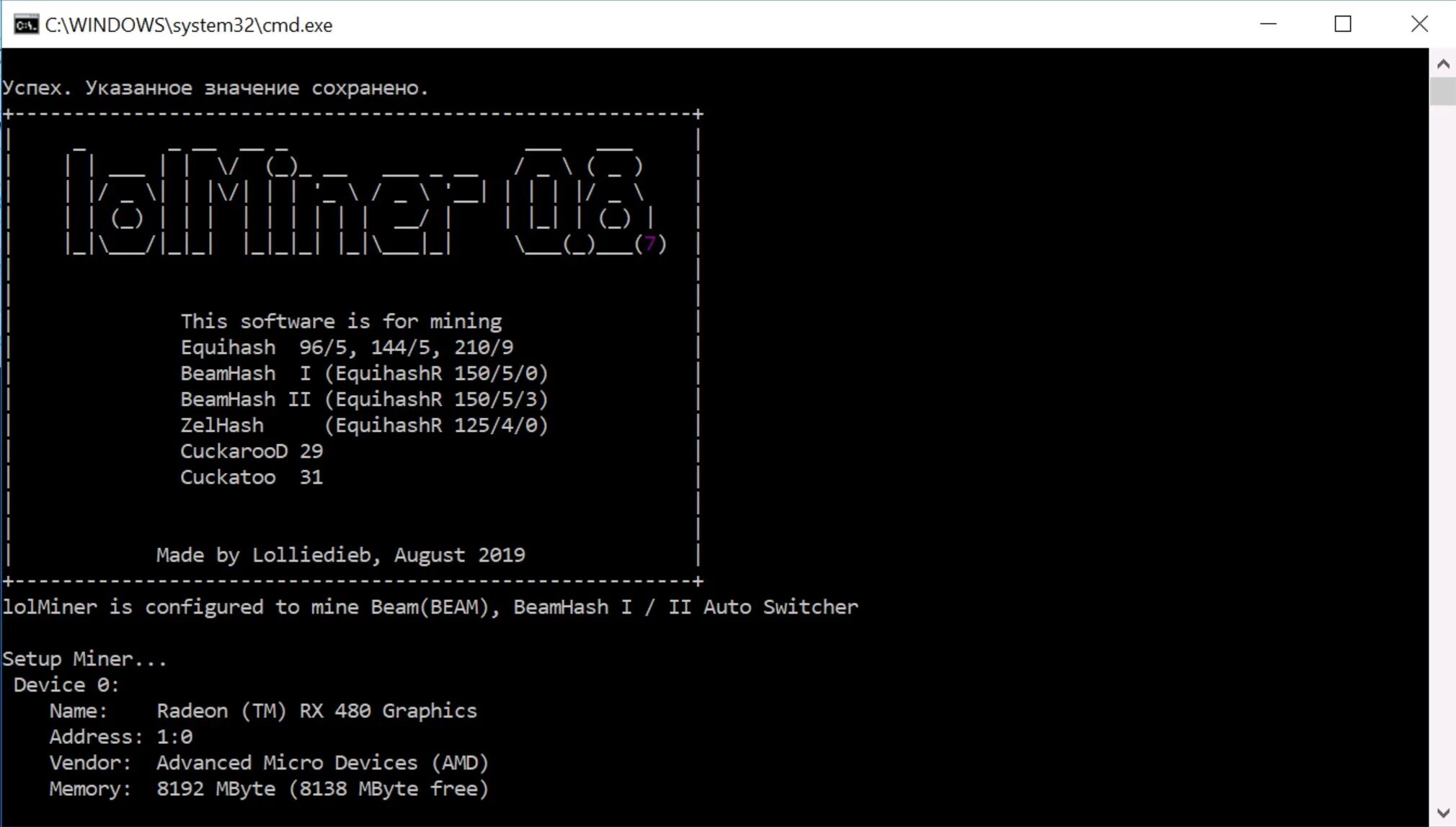Maximize the cmd.exe window
This screenshot has height=827, width=1456.
coord(1343,25)
